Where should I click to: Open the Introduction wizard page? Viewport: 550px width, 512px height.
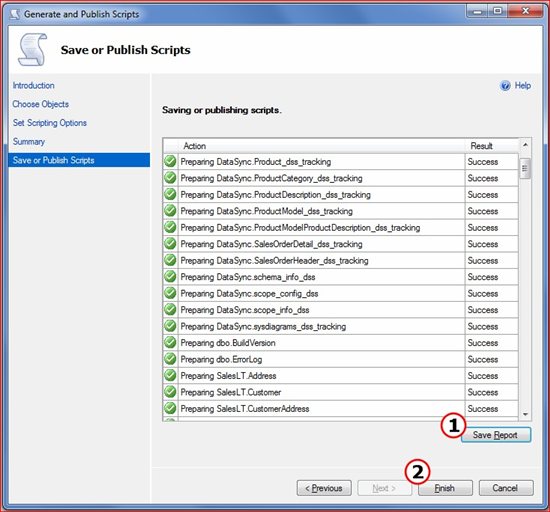34,86
